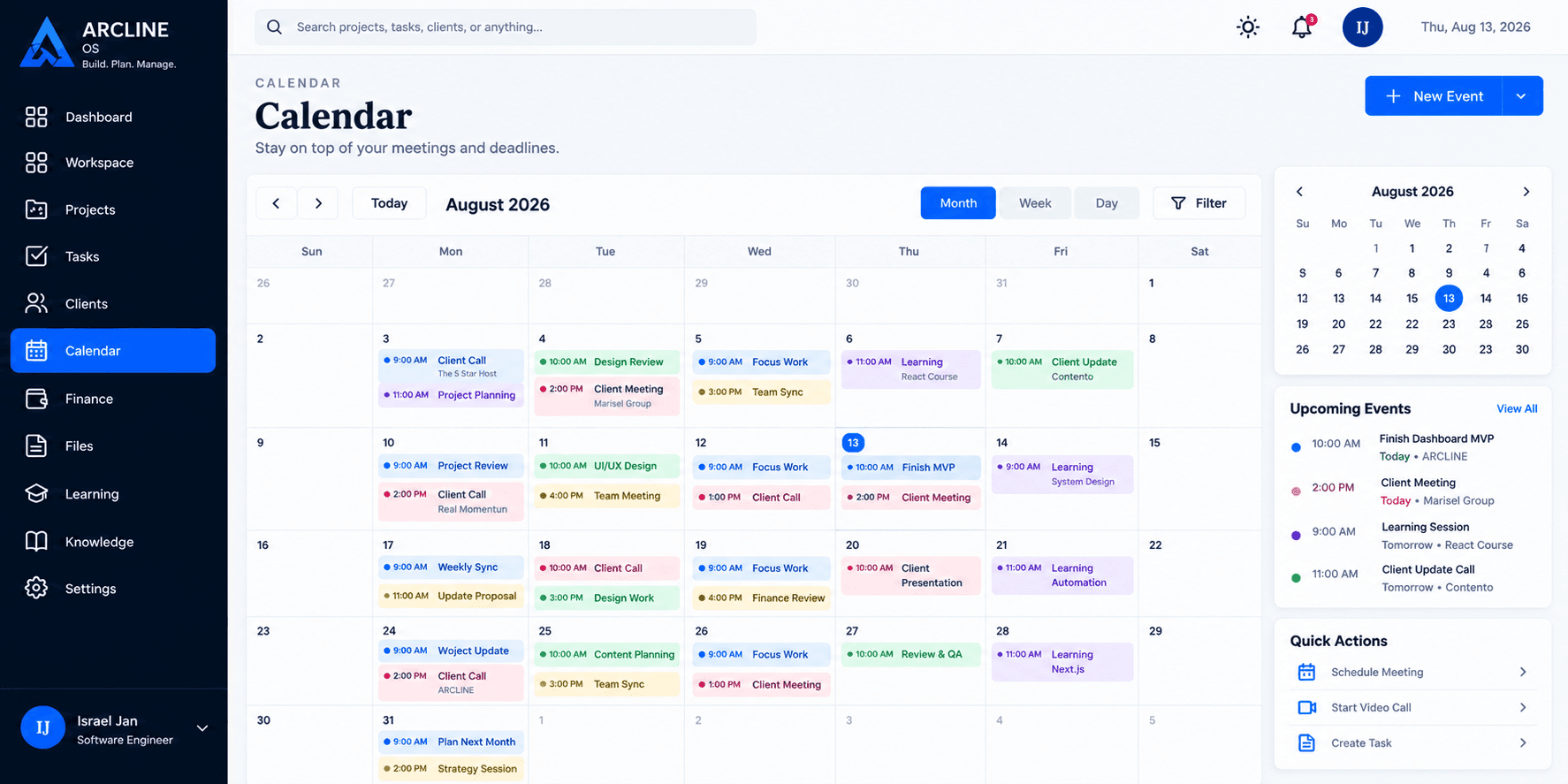
Task: Select day 13 in mini calendar
Action: (1449, 299)
